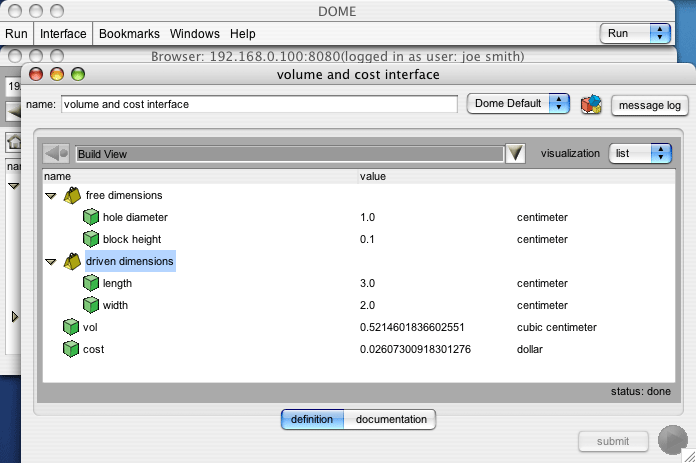Viewport: 696px width, 463px height.
Task: Collapse the free dimensions group
Action: (51, 196)
